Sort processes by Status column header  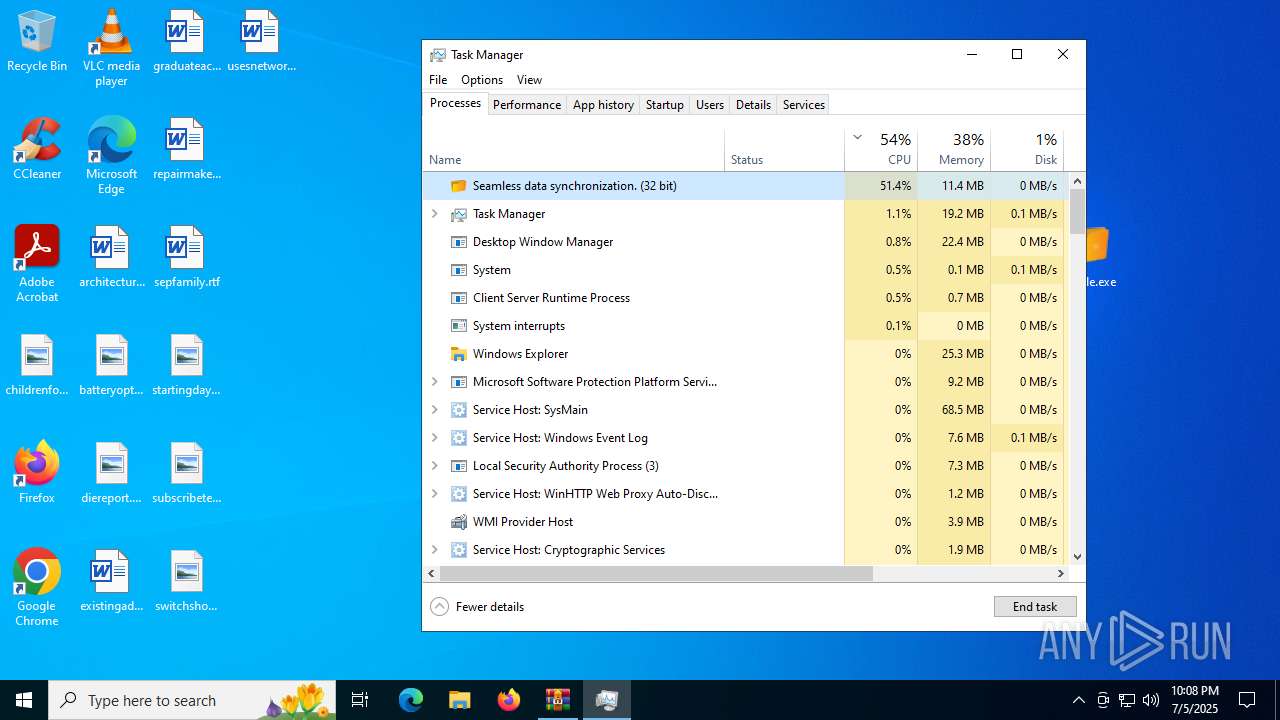(785, 148)
